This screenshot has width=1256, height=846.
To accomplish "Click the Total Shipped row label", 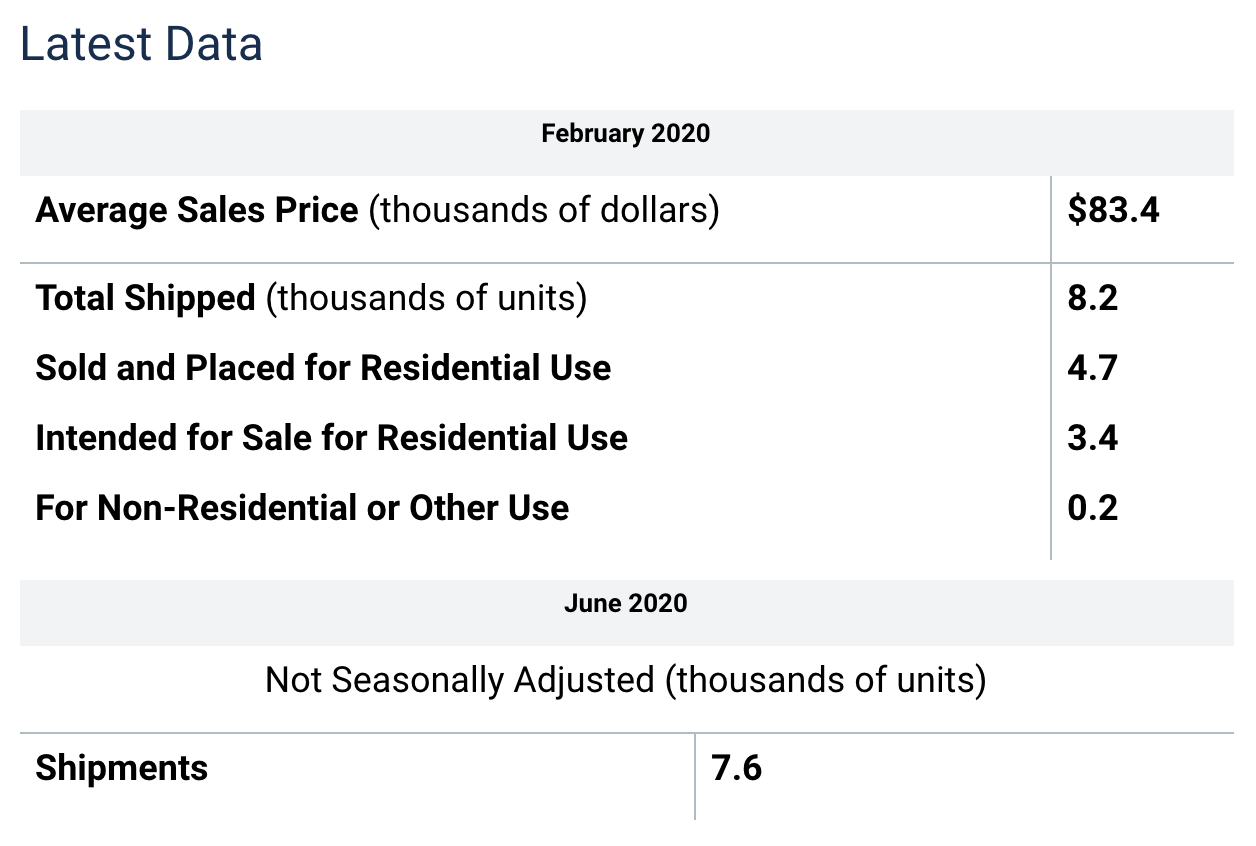I will point(146,298).
